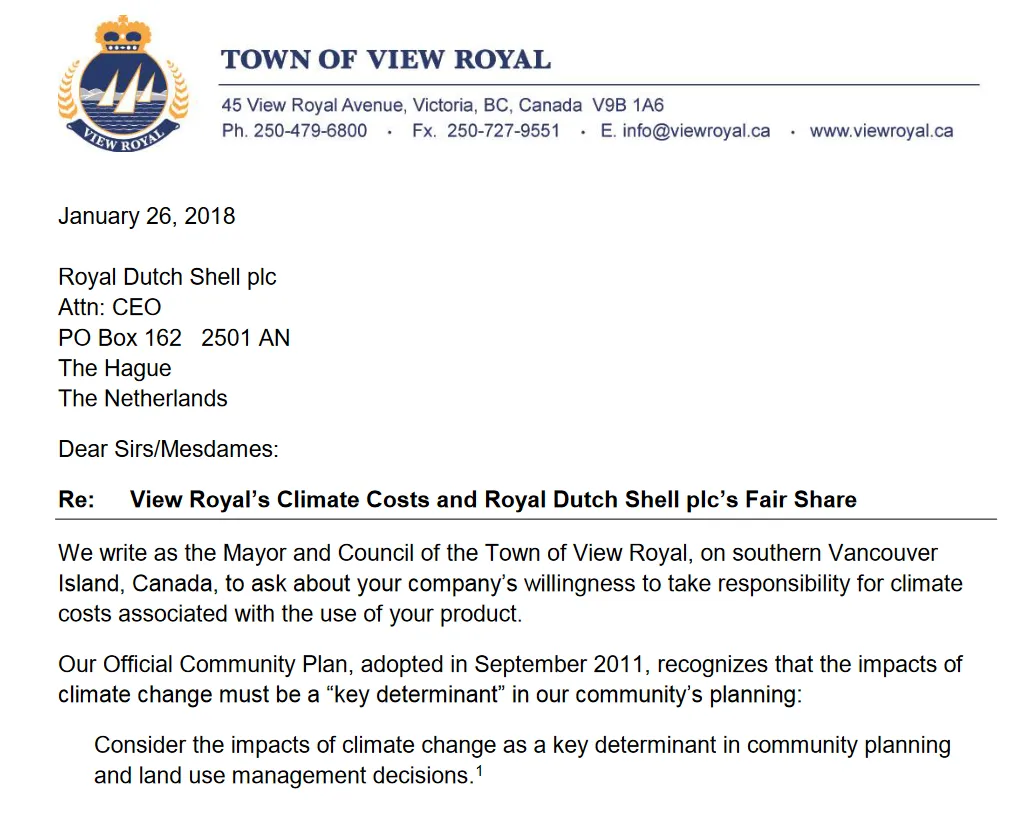This screenshot has width=1032, height=814.
Task: Click the indented quote 'Consider the impacts of climate change'
Action: point(523,760)
